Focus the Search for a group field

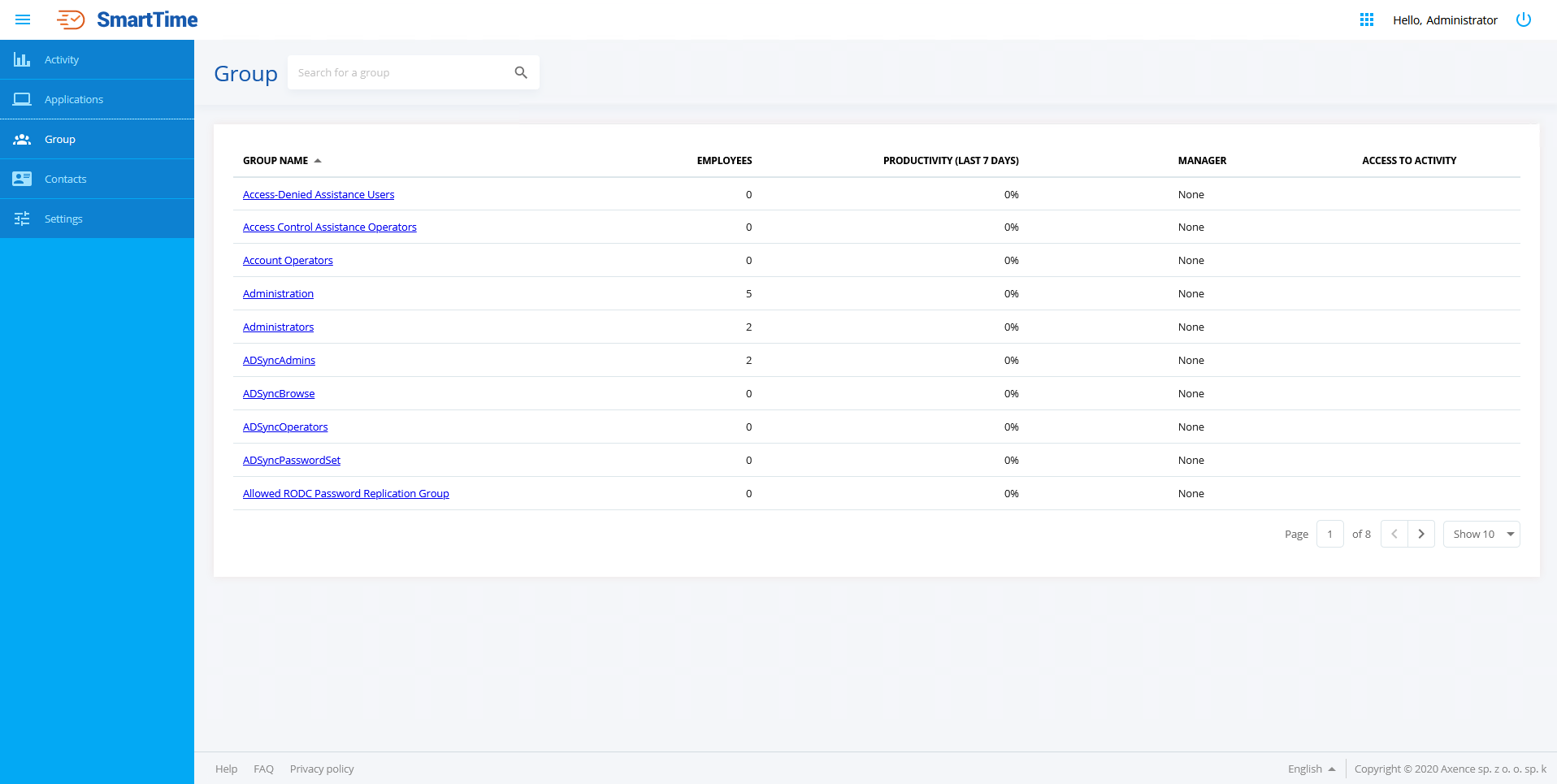pyautogui.click(x=398, y=72)
